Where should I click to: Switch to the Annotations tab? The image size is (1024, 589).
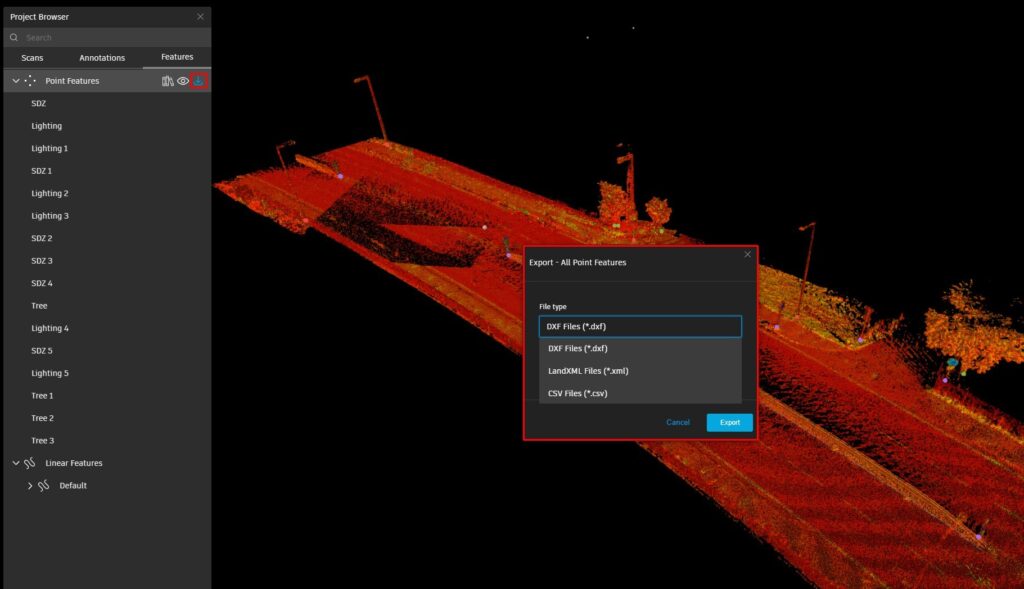coord(102,58)
